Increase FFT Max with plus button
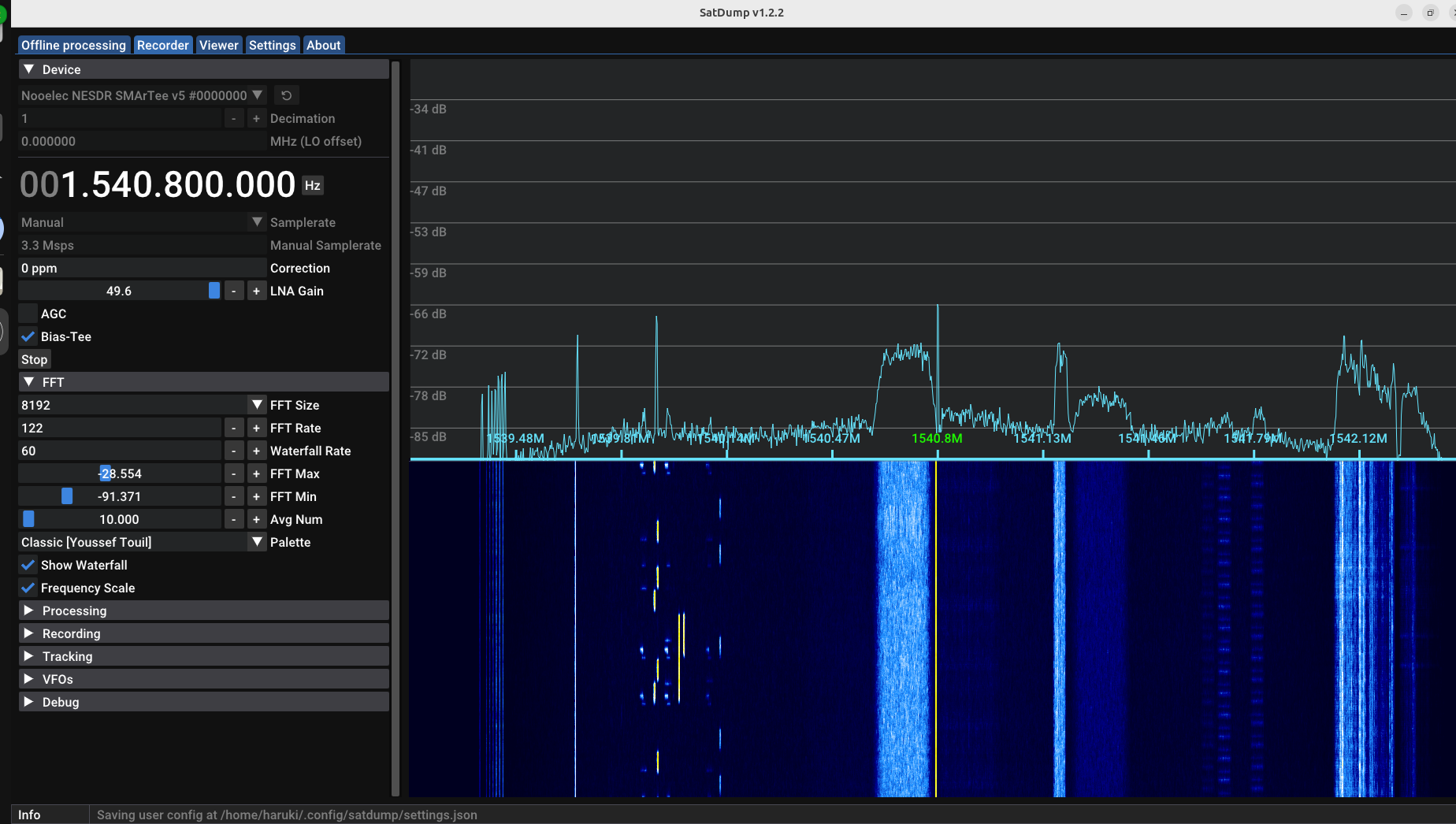The image size is (1456, 824). click(256, 473)
